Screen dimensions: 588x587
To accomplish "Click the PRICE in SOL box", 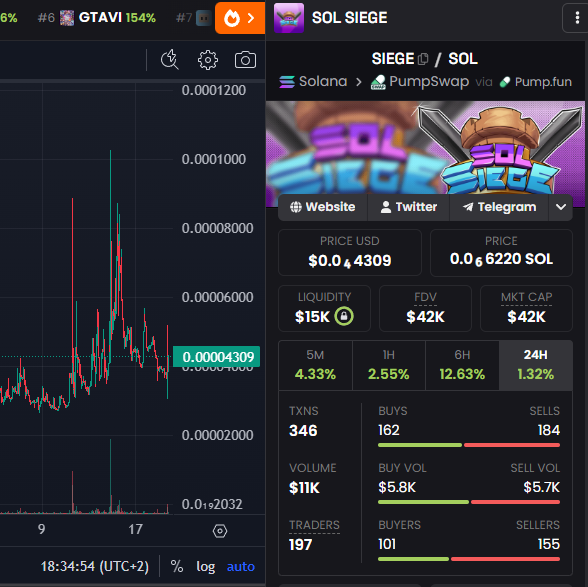I will tap(501, 252).
